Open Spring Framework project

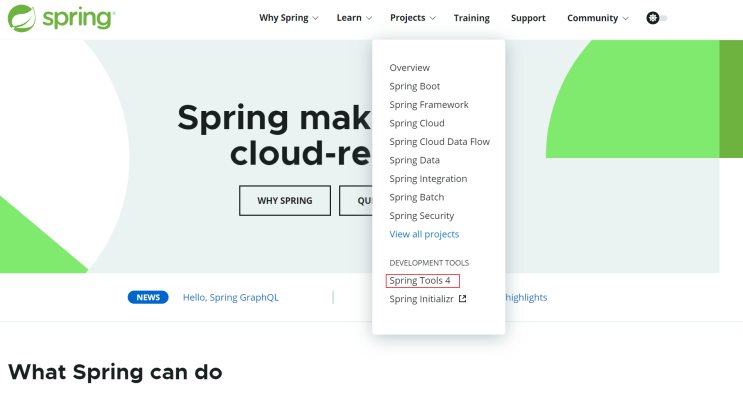pyautogui.click(x=429, y=105)
